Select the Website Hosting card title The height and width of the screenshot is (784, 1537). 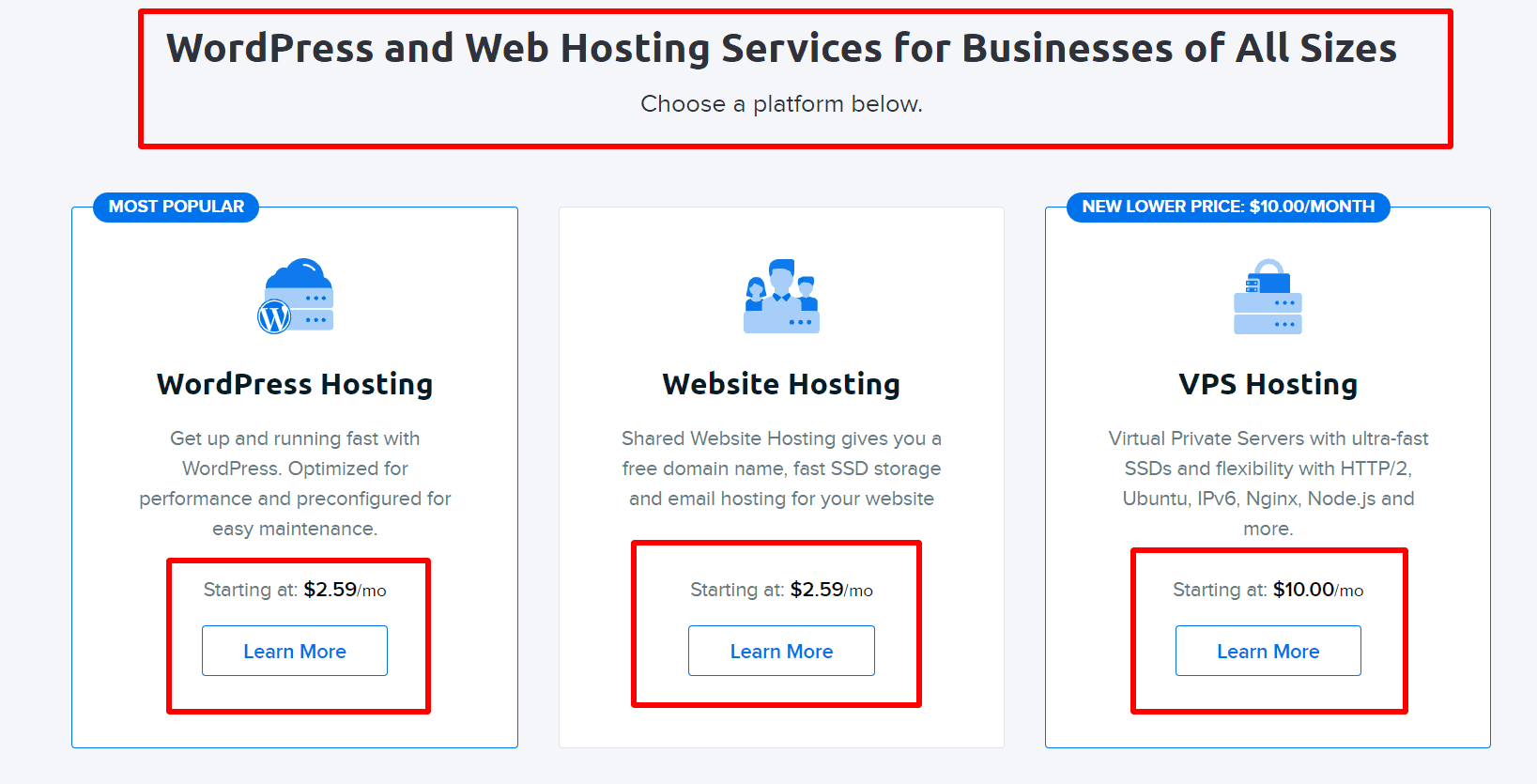pyautogui.click(x=781, y=384)
